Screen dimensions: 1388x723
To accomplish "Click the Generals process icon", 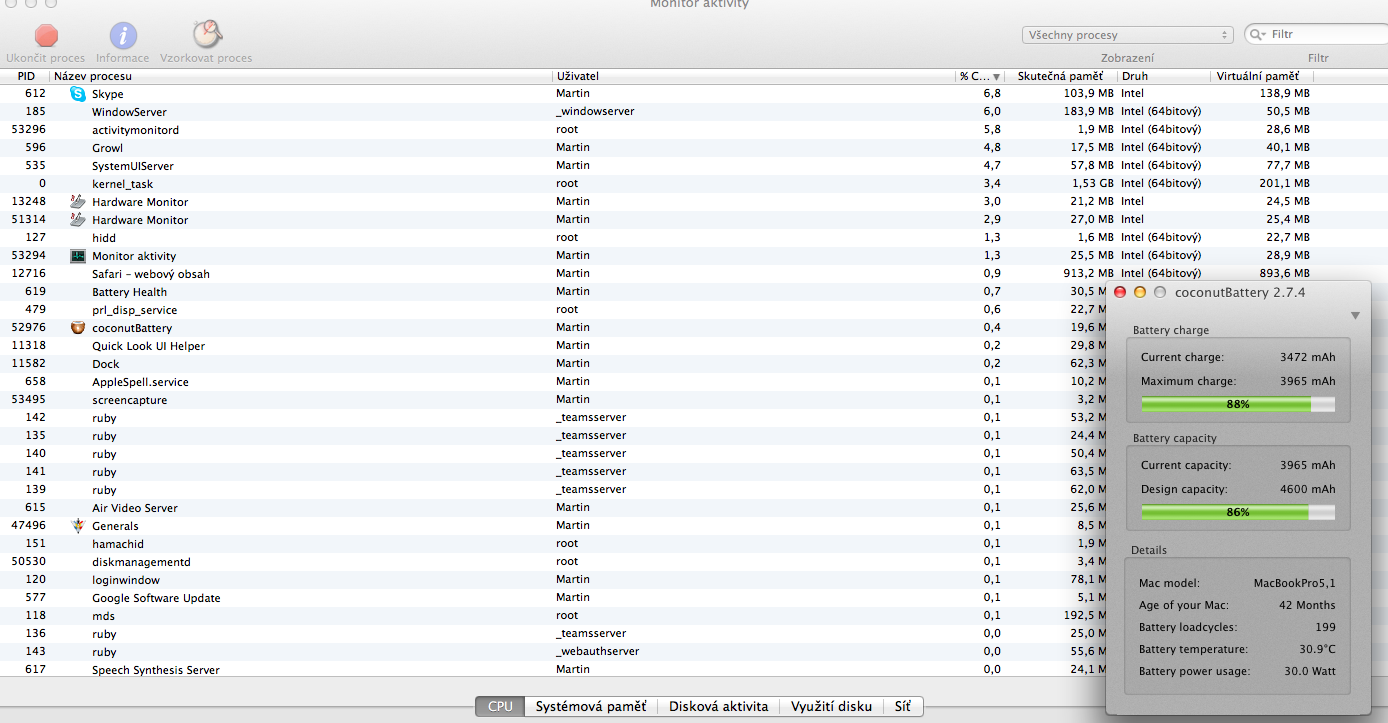I will (x=78, y=526).
